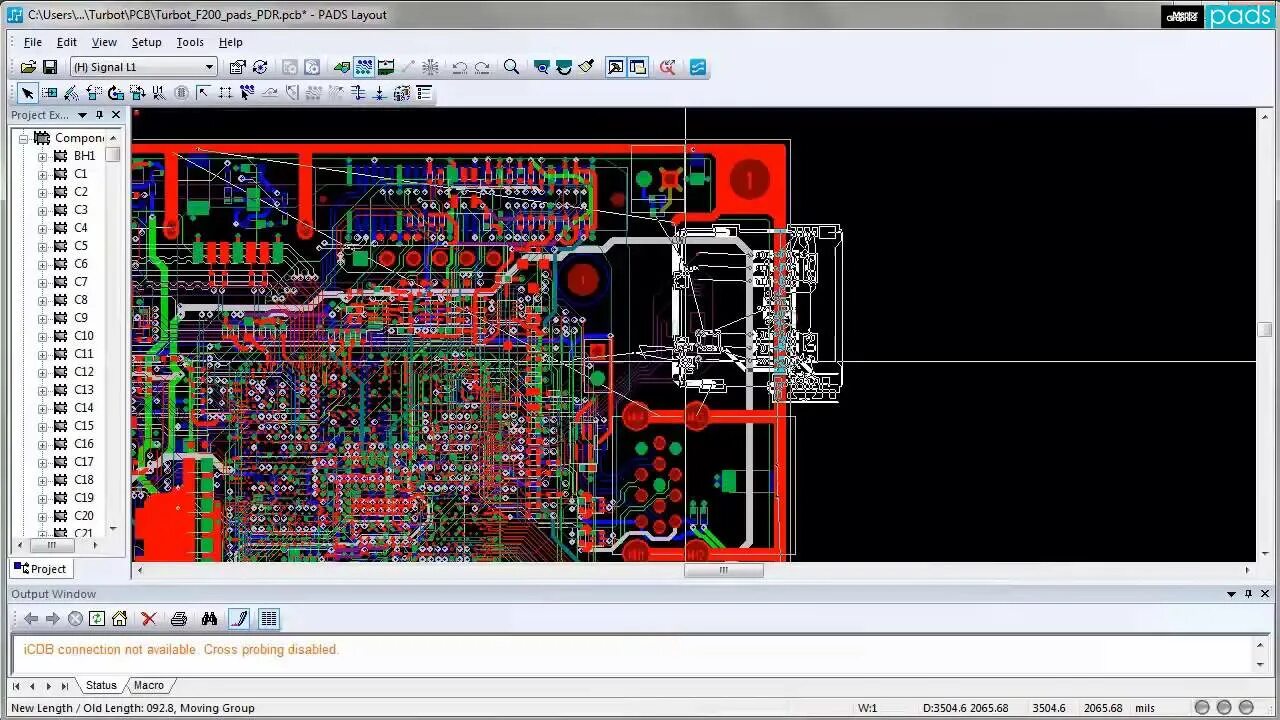Click the home icon in Output Window
The image size is (1280, 720).
[x=119, y=619]
